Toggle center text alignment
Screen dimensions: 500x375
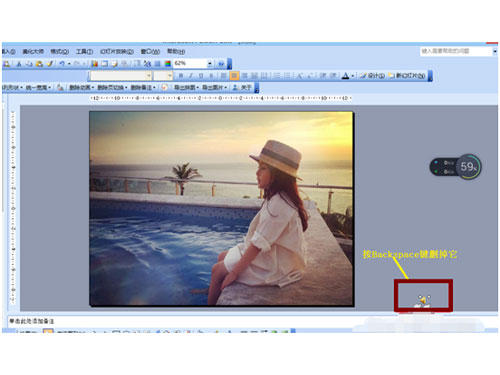[x=234, y=76]
